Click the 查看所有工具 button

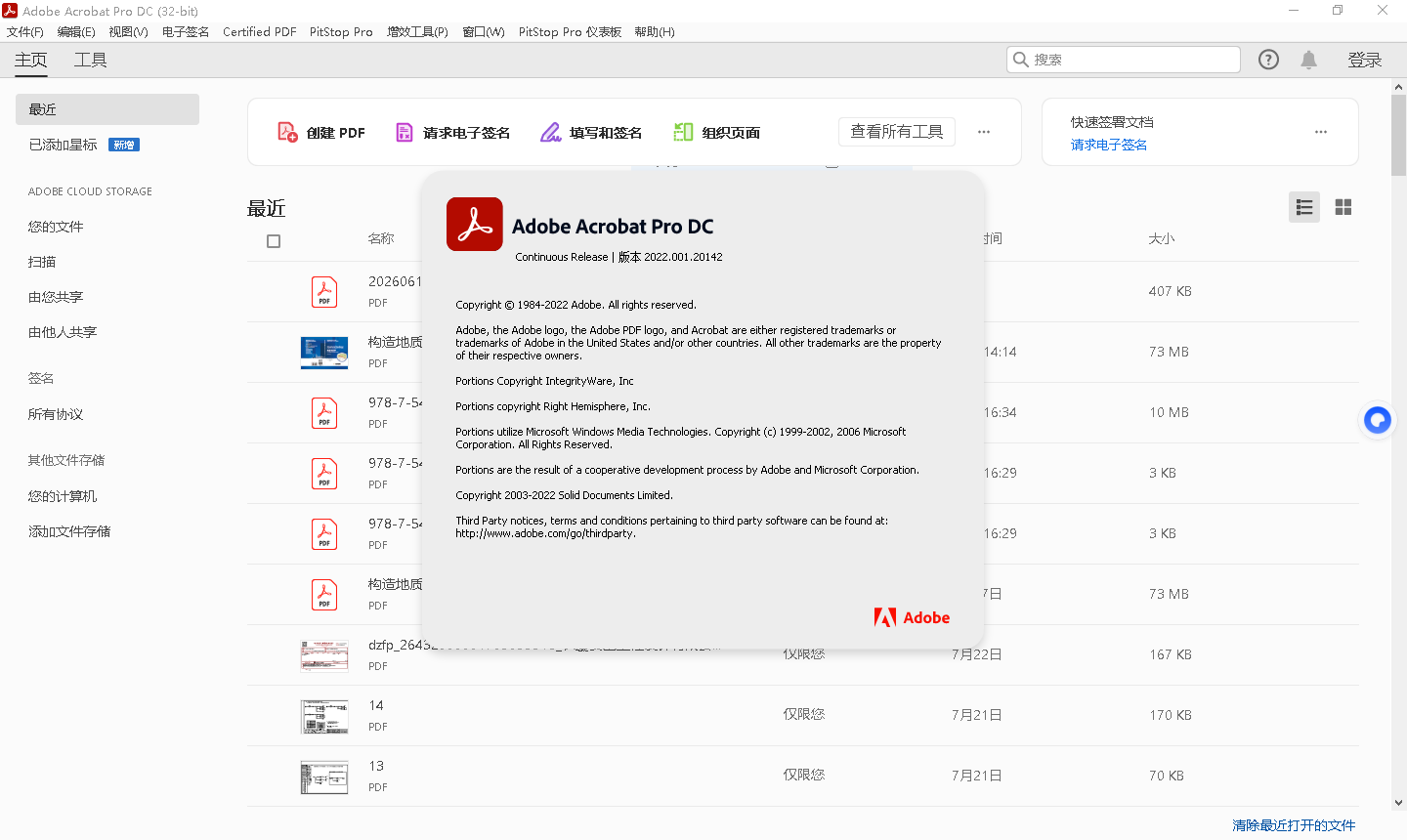tap(897, 132)
